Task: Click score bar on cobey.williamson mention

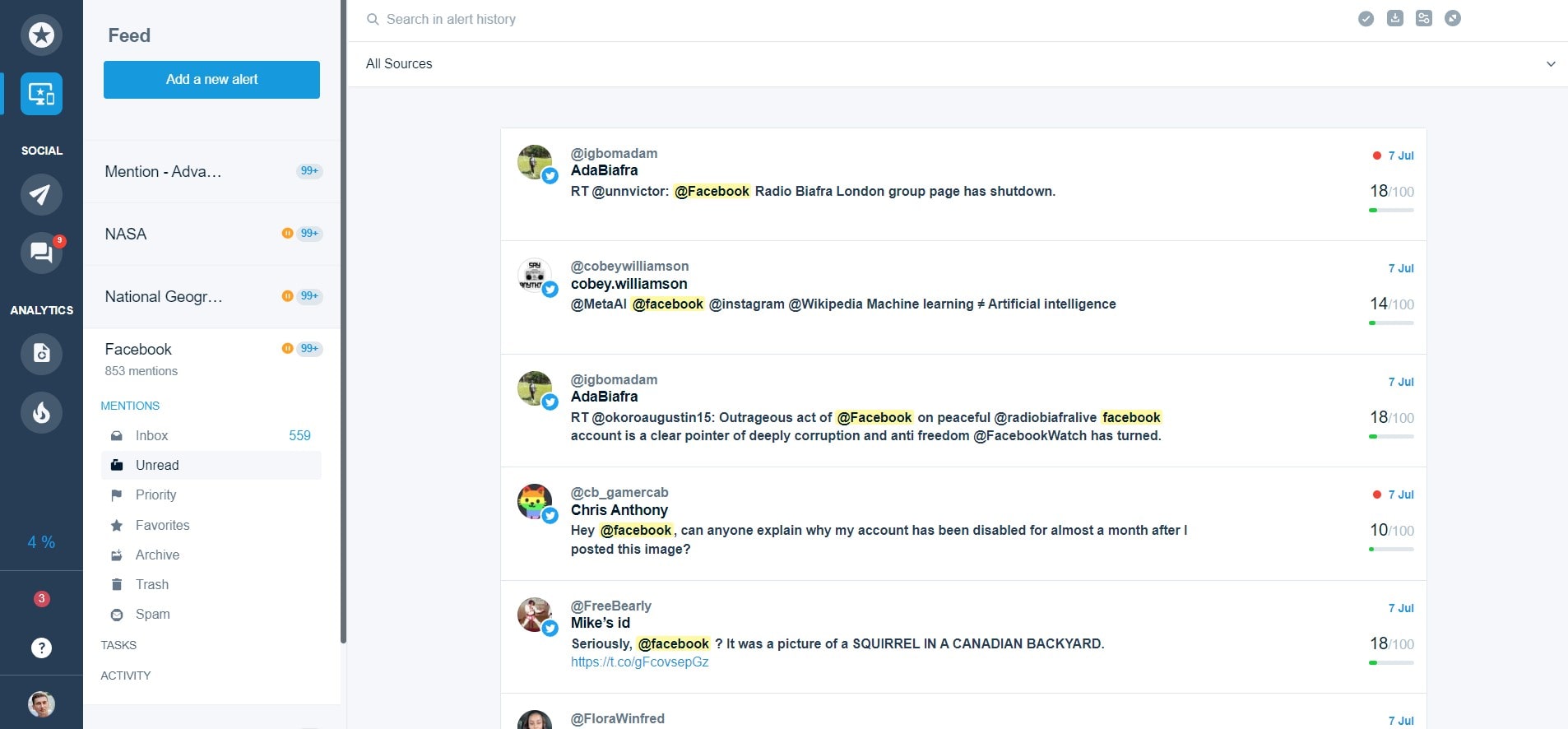Action: click(1391, 323)
